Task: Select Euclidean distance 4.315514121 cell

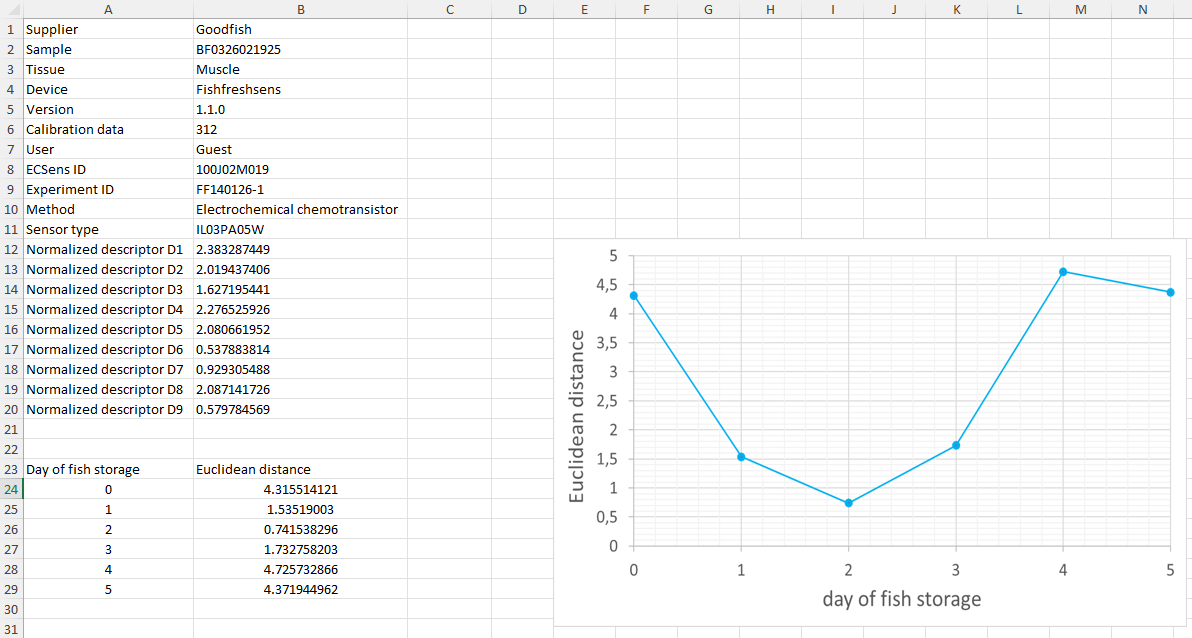Action: point(300,490)
